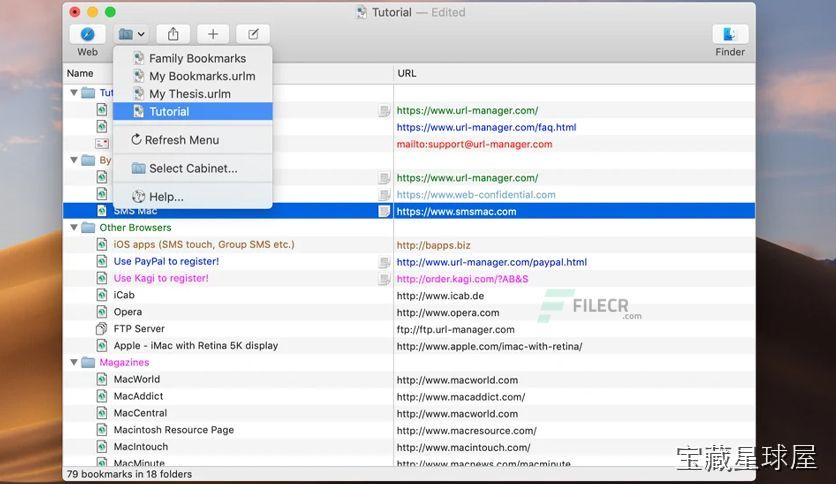Click the Use PayPal to register! bookmark icon
Viewport: 836px width, 484px height.
pos(102,261)
